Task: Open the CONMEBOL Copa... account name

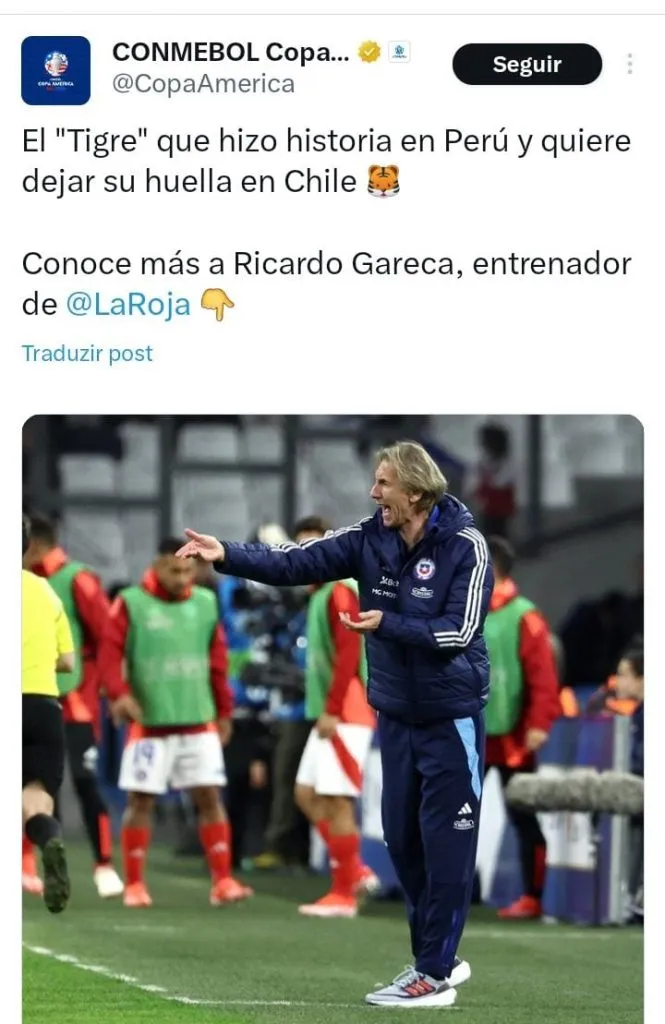Action: pyautogui.click(x=231, y=52)
